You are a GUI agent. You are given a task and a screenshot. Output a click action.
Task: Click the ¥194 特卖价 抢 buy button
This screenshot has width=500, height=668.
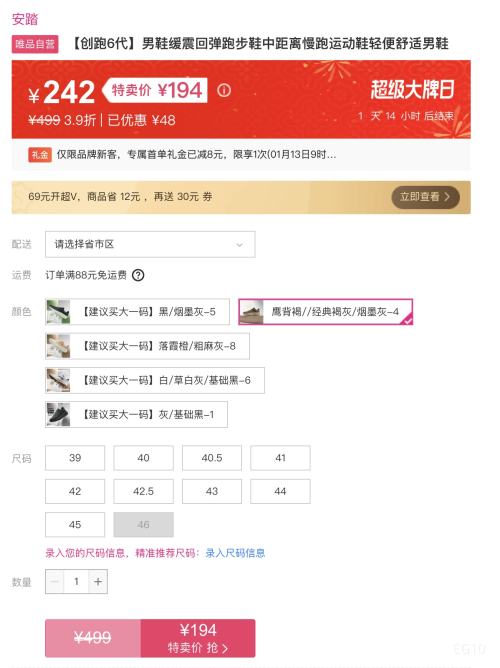[198, 638]
